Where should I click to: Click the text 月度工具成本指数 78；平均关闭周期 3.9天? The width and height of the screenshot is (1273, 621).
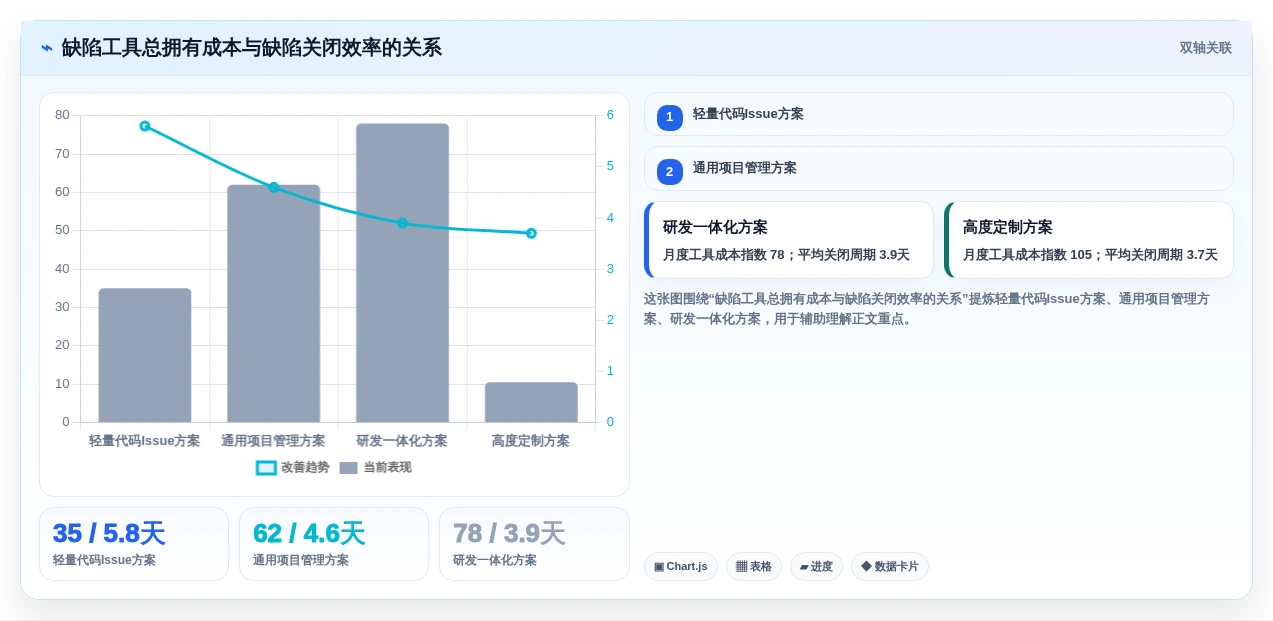pos(786,255)
